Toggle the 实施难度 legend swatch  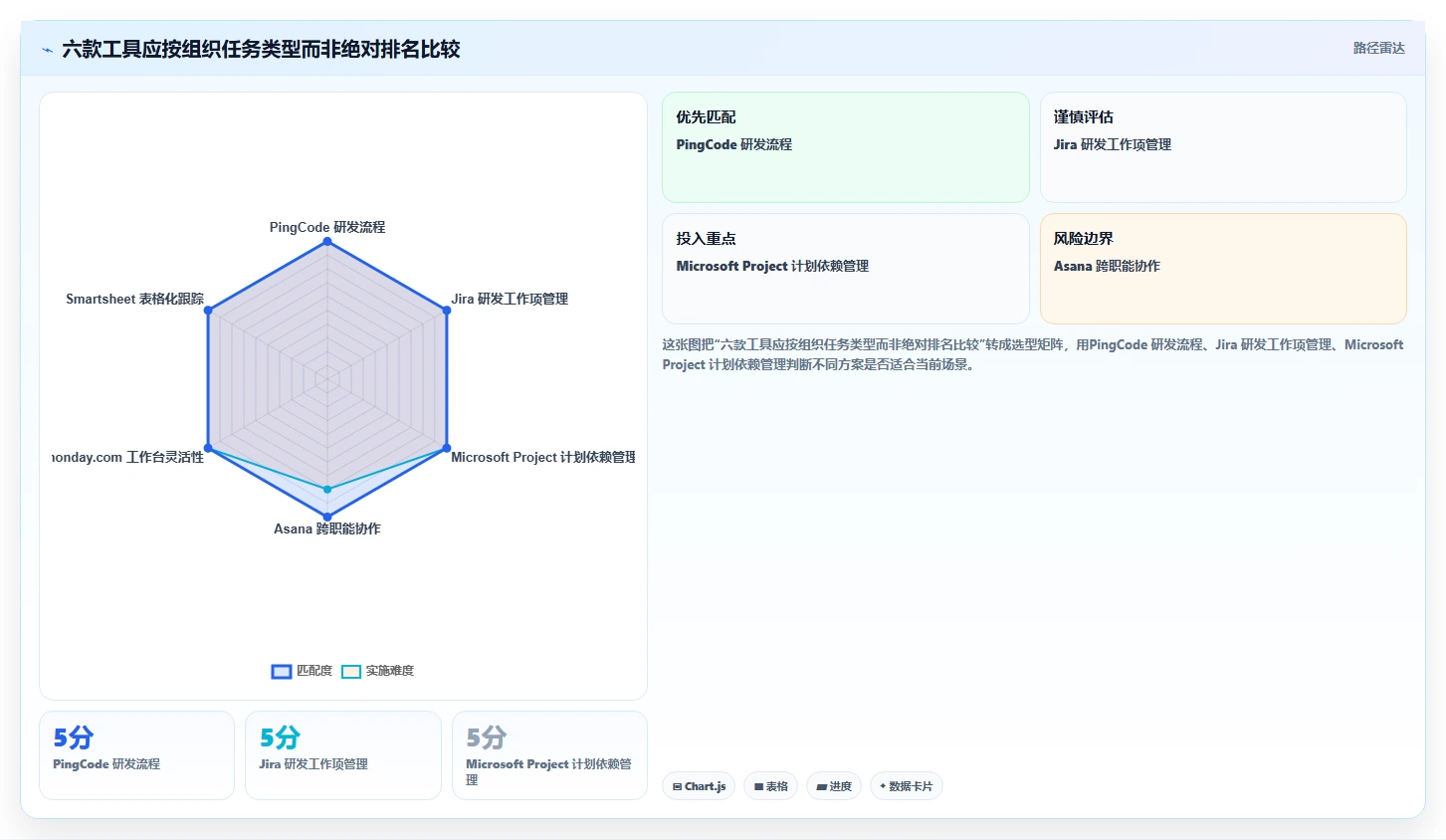pos(351,671)
